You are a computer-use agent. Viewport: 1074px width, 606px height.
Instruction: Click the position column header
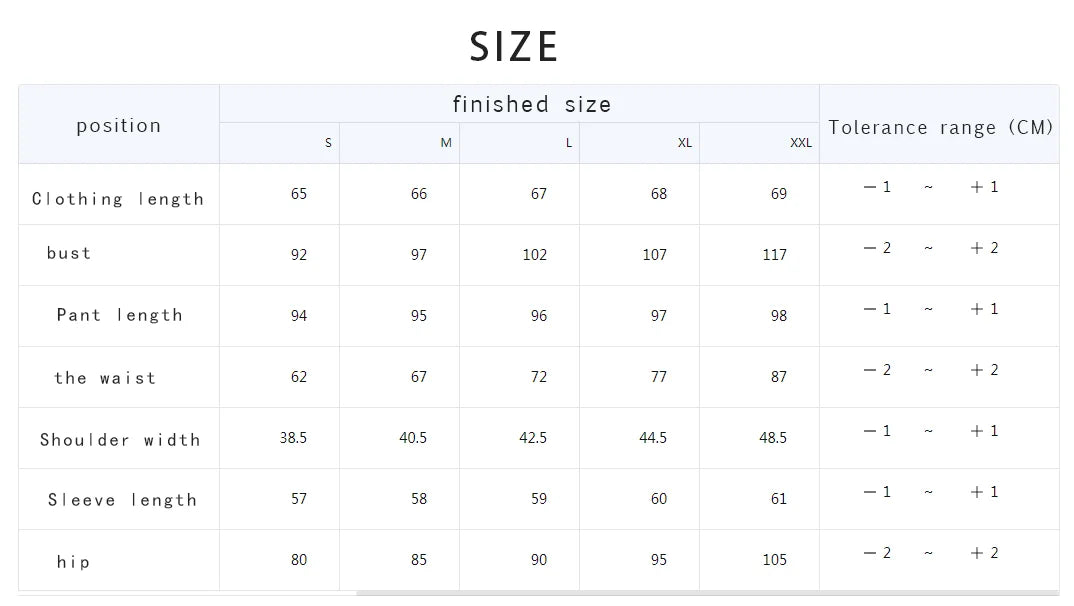118,126
